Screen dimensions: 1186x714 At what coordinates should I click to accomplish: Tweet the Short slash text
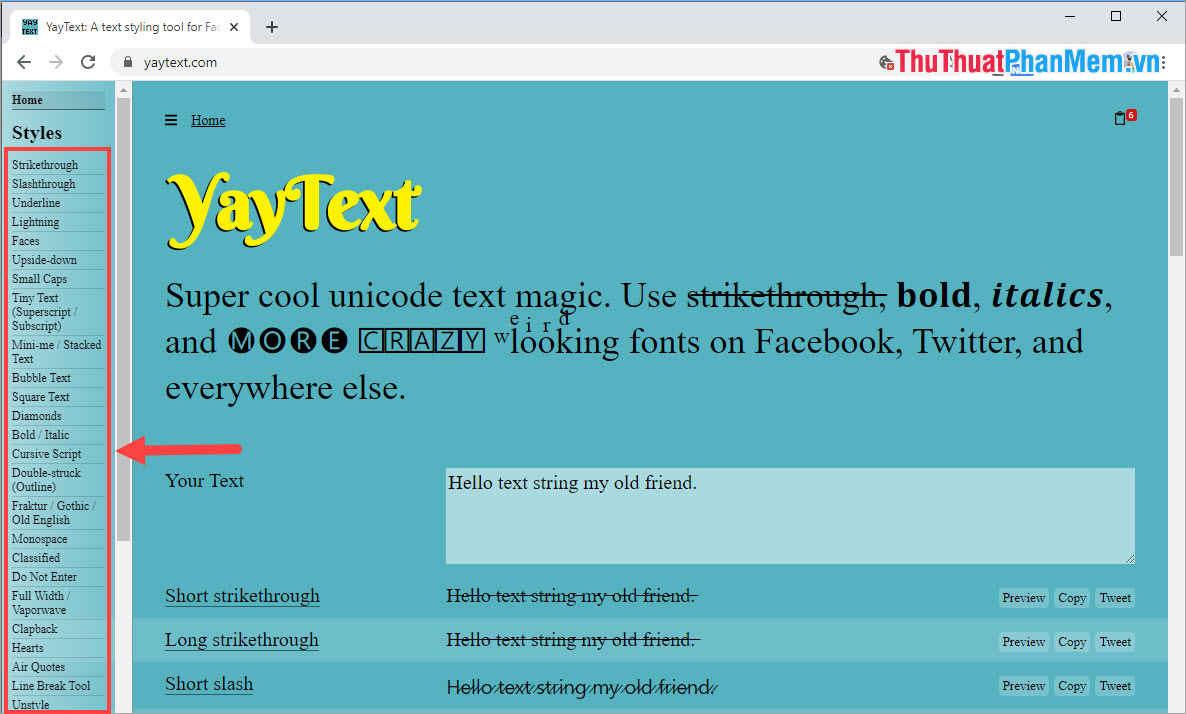[x=1115, y=686]
